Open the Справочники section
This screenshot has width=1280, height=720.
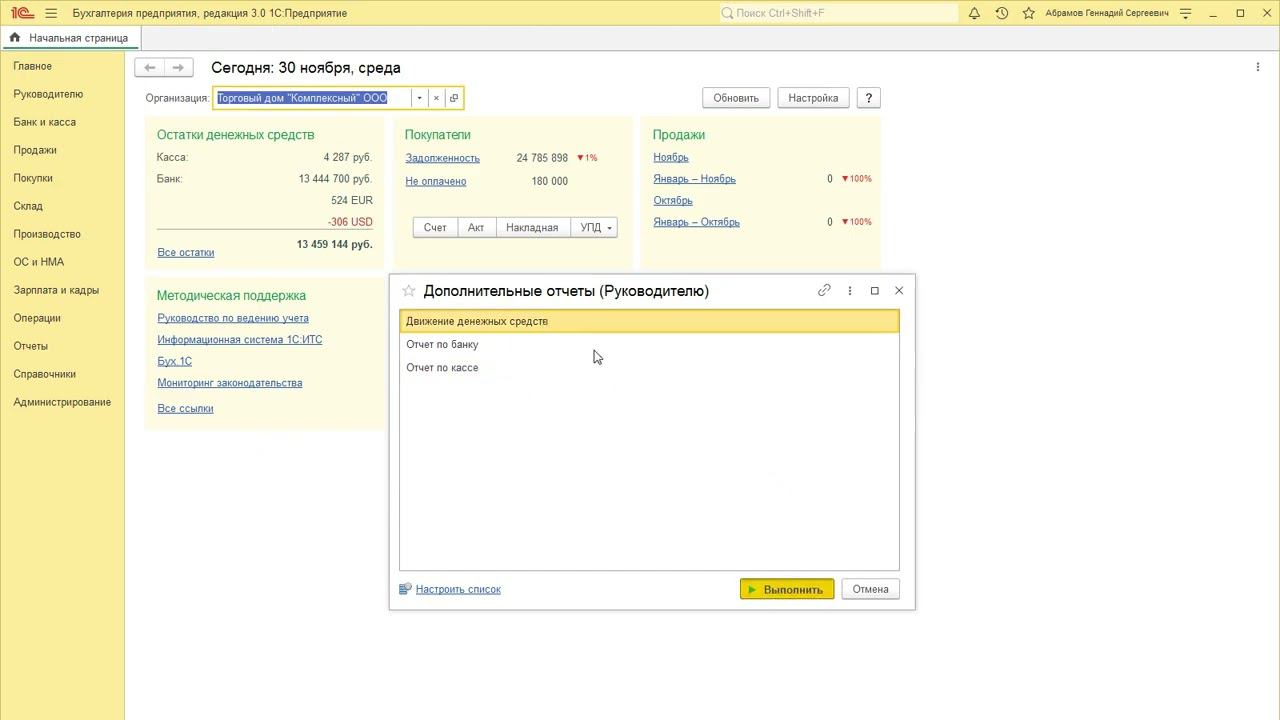tap(45, 374)
